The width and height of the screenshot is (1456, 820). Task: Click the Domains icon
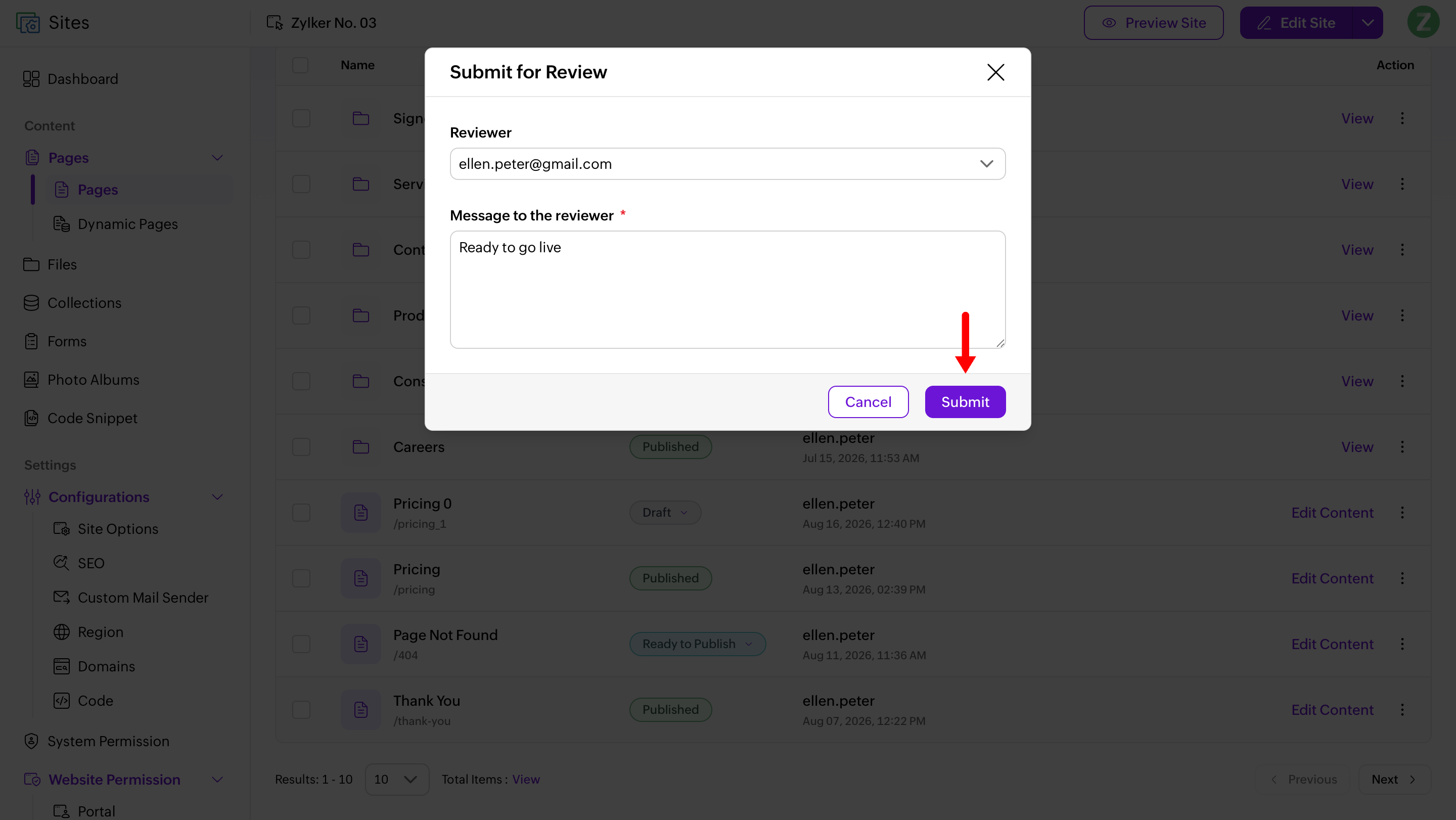(62, 666)
